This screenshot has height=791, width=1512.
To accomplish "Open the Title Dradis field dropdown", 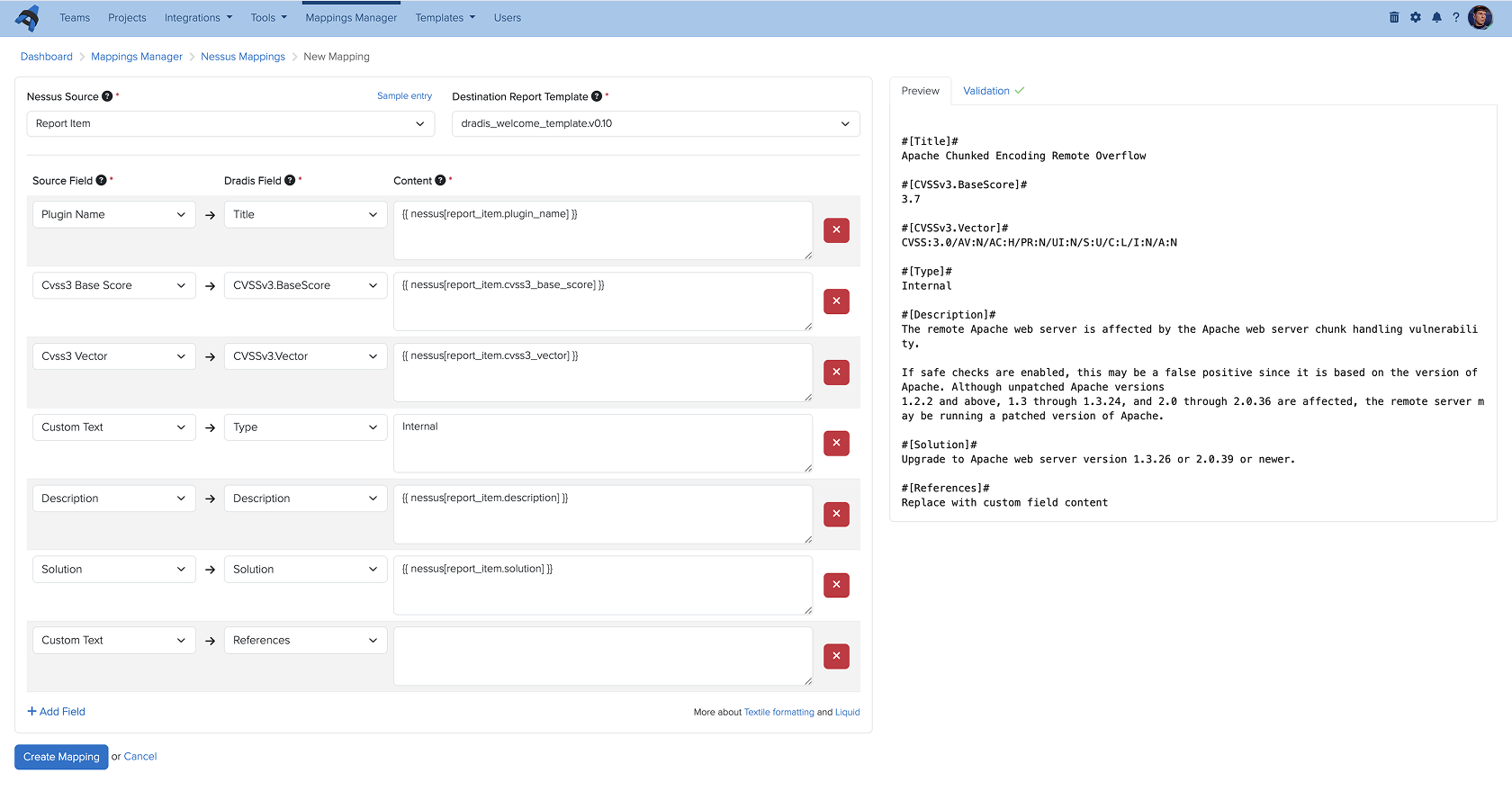I will [x=305, y=214].
